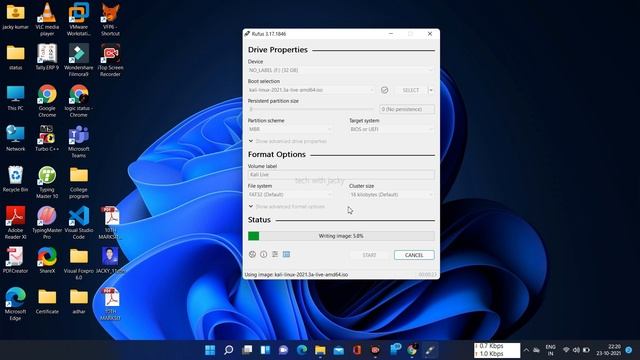This screenshot has height=360, width=640.
Task: Open Visual Foxpro 6.0 folder
Action: 78,263
